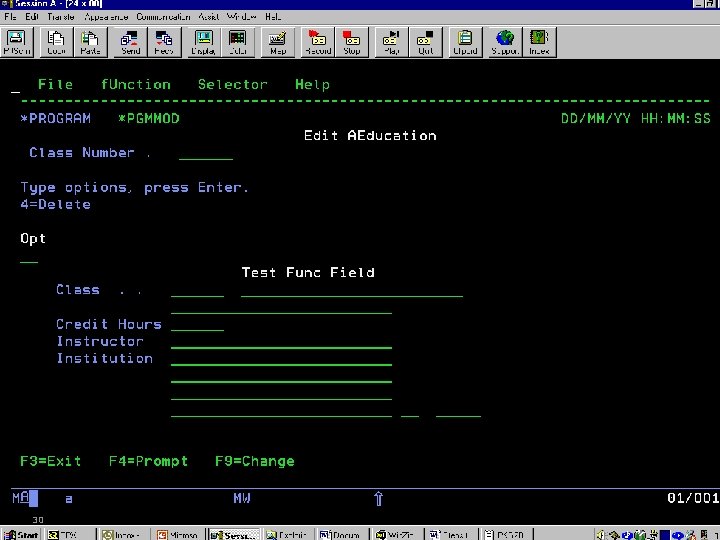Select Selector on the green-screen action bar
Image resolution: width=720 pixels, height=540 pixels.
click(x=233, y=84)
